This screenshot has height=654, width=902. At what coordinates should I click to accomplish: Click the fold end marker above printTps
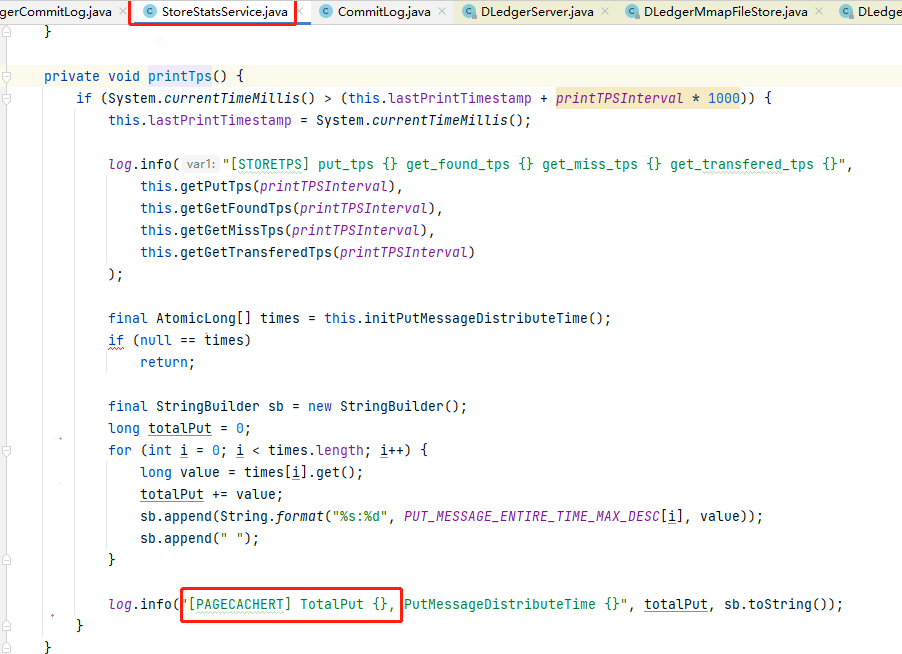tap(6, 32)
